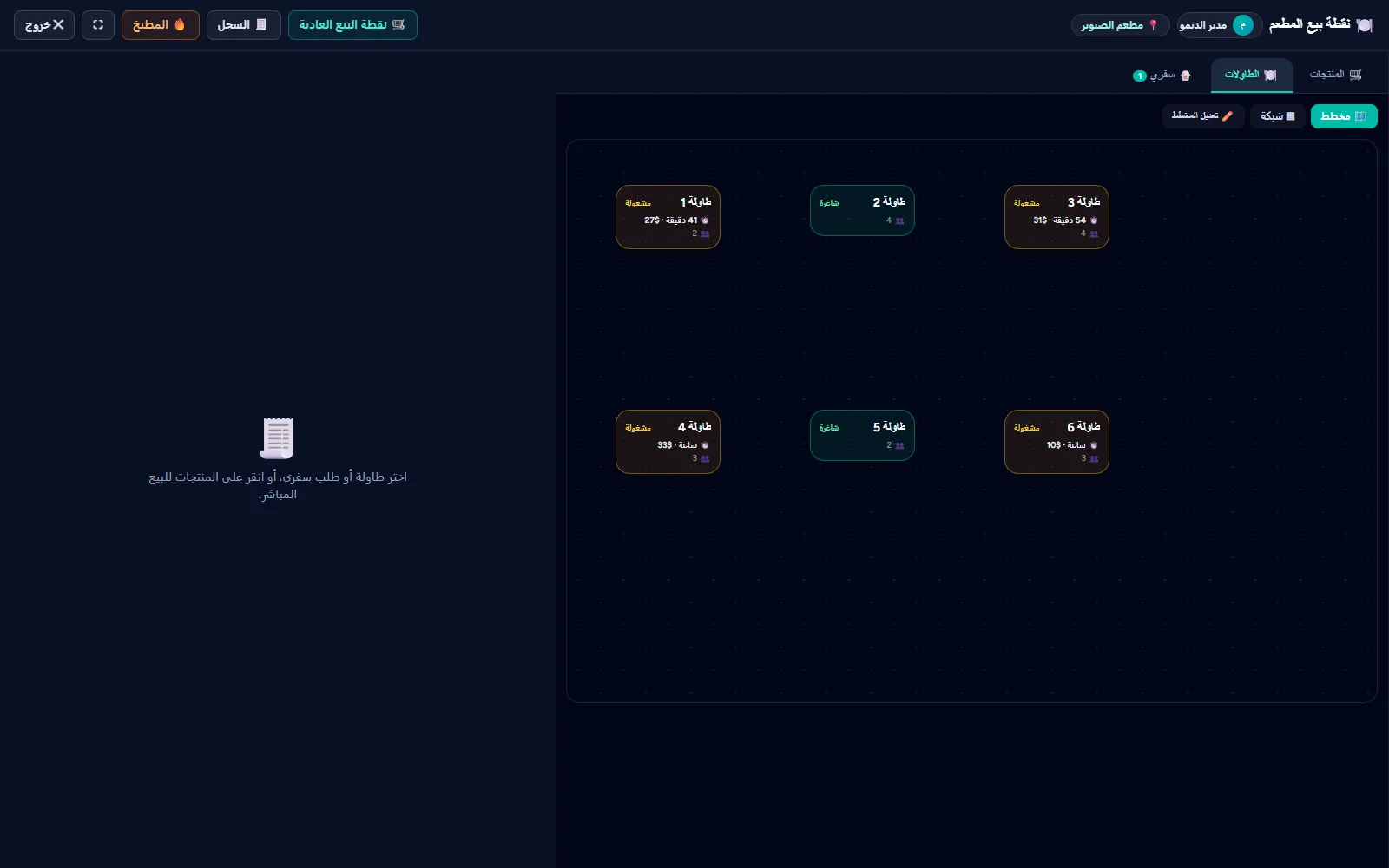This screenshot has width=1389, height=868.
Task: Open the log (السجل) button
Action: pyautogui.click(x=243, y=25)
